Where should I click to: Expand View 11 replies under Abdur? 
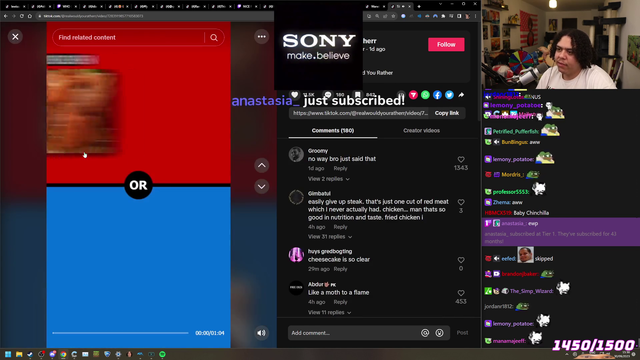(x=329, y=312)
